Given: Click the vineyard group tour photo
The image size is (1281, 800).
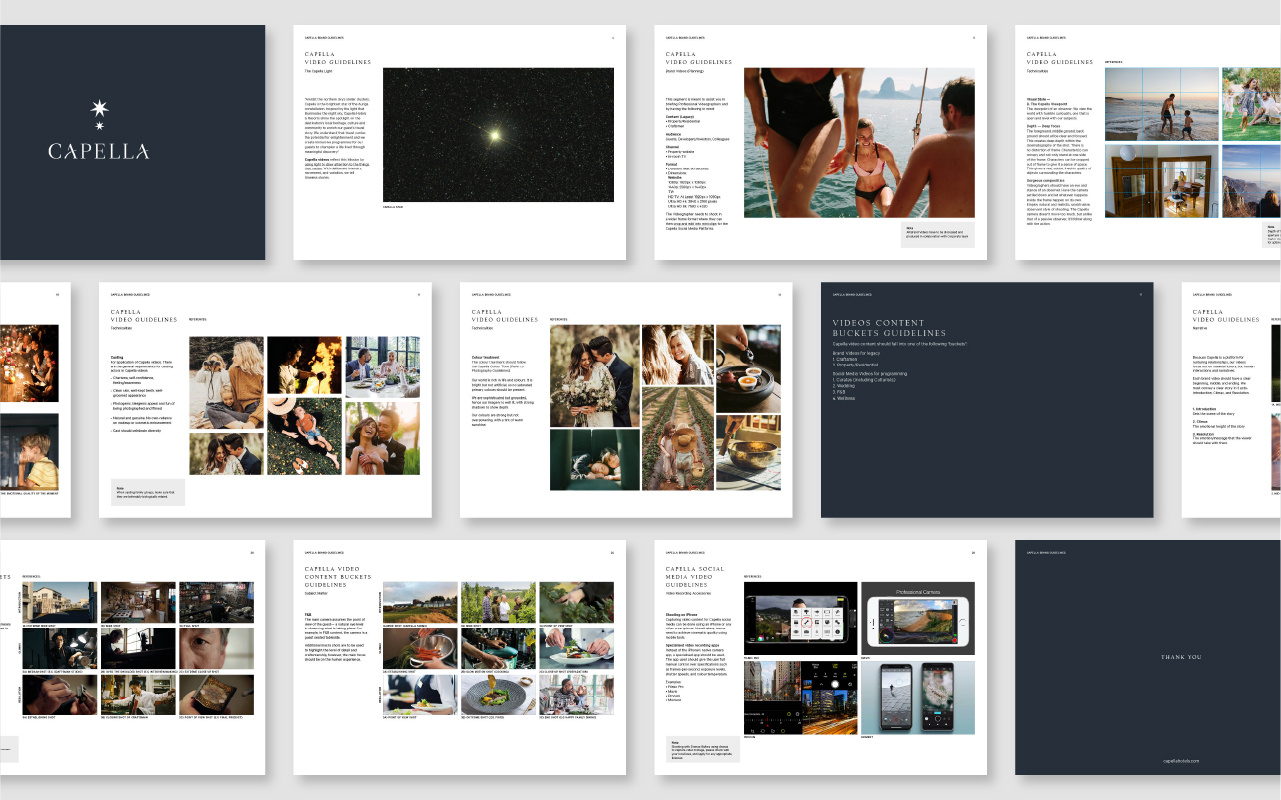Looking at the screenshot, I should pyautogui.click(x=498, y=602).
